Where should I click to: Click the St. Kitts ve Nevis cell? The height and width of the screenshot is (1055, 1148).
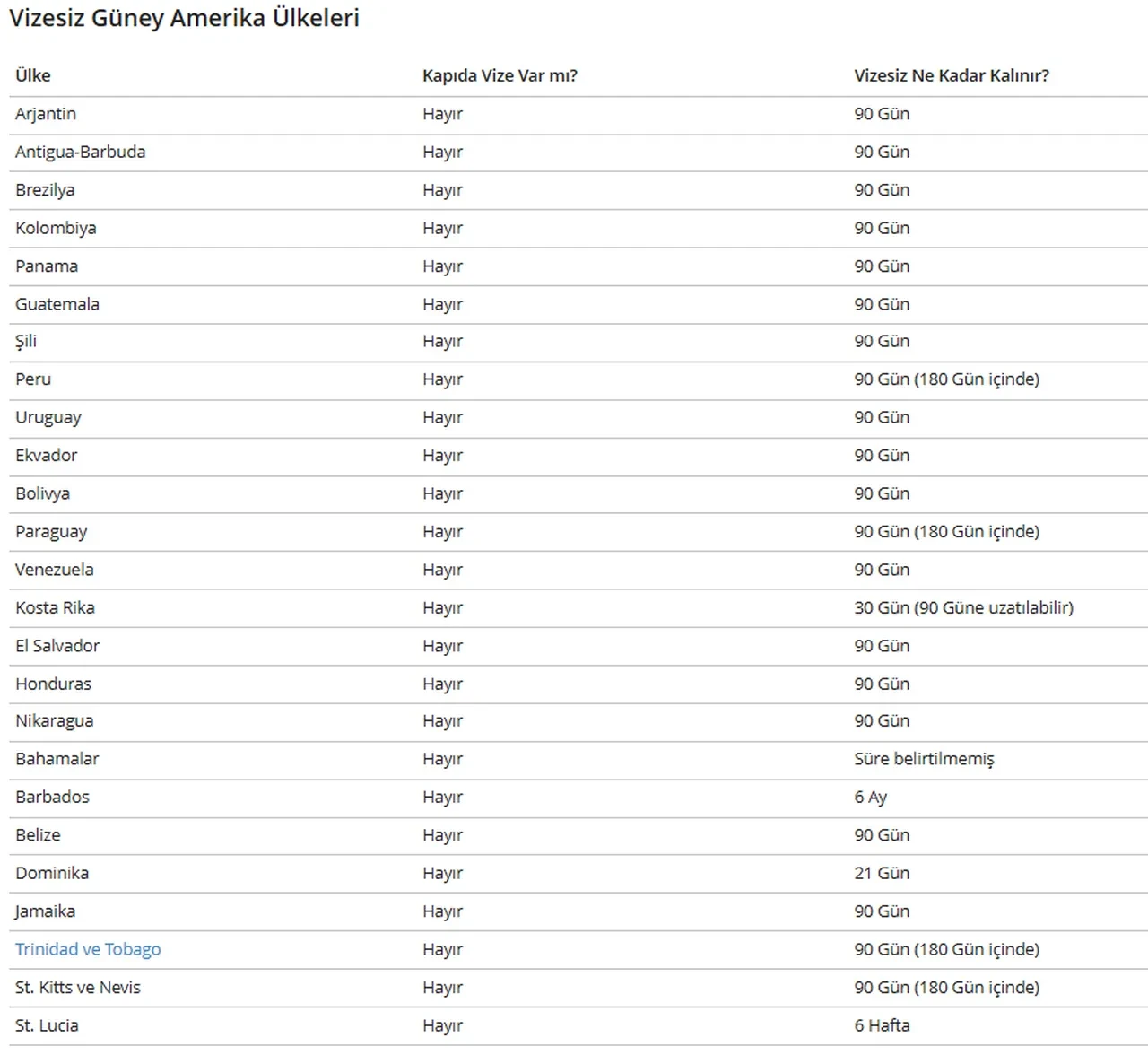point(78,988)
